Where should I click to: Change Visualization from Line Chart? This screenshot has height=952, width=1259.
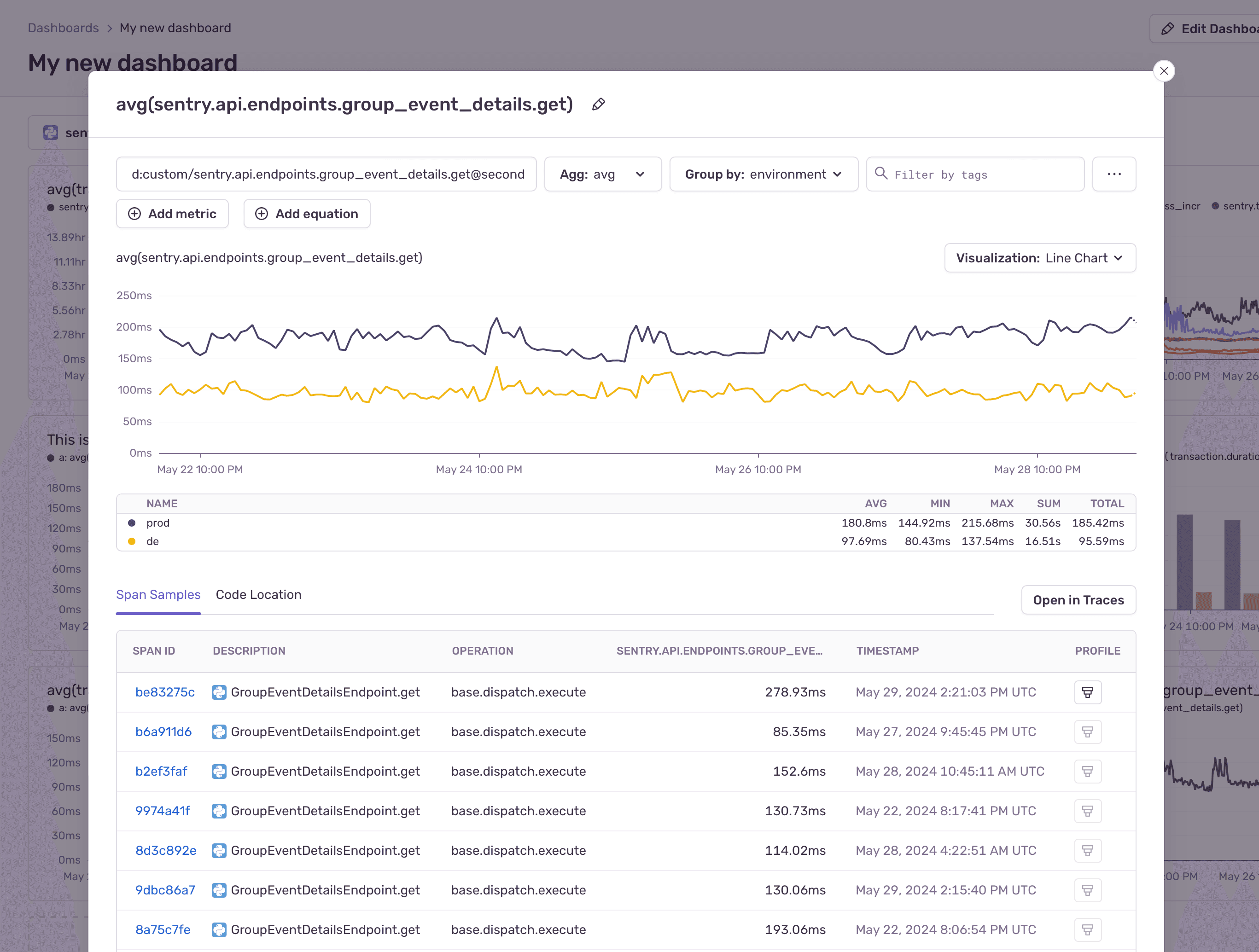(x=1040, y=258)
